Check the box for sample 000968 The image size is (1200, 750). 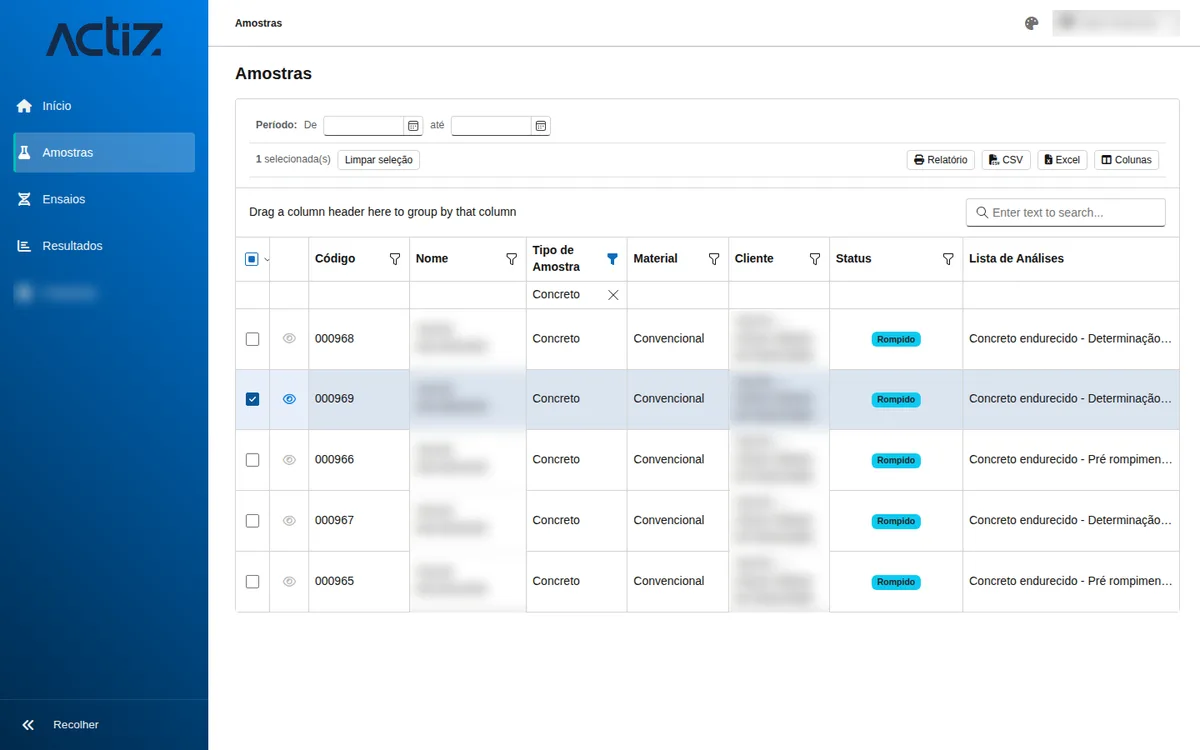[x=252, y=339]
